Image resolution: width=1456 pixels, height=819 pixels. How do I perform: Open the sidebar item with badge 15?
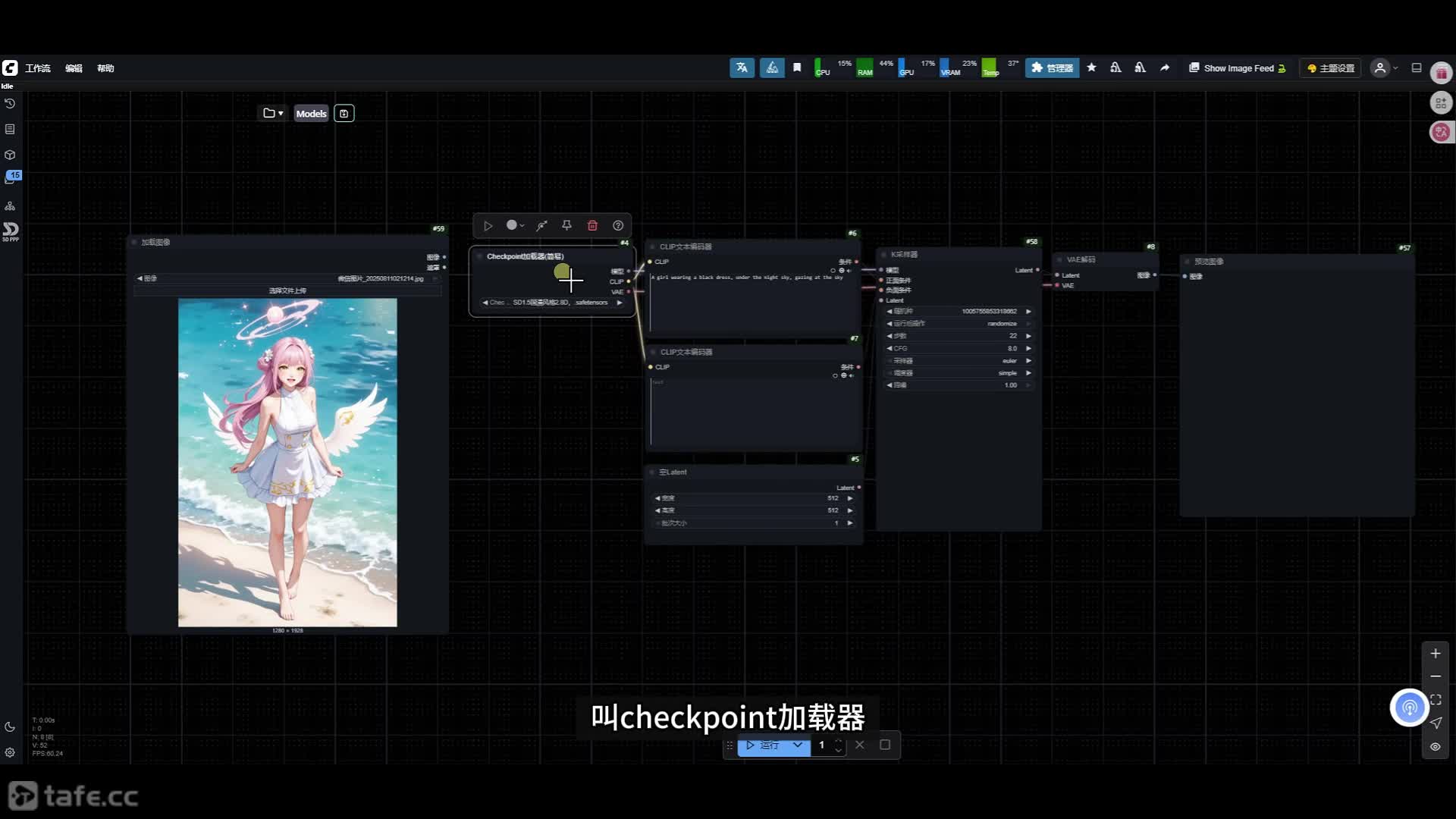tap(12, 177)
